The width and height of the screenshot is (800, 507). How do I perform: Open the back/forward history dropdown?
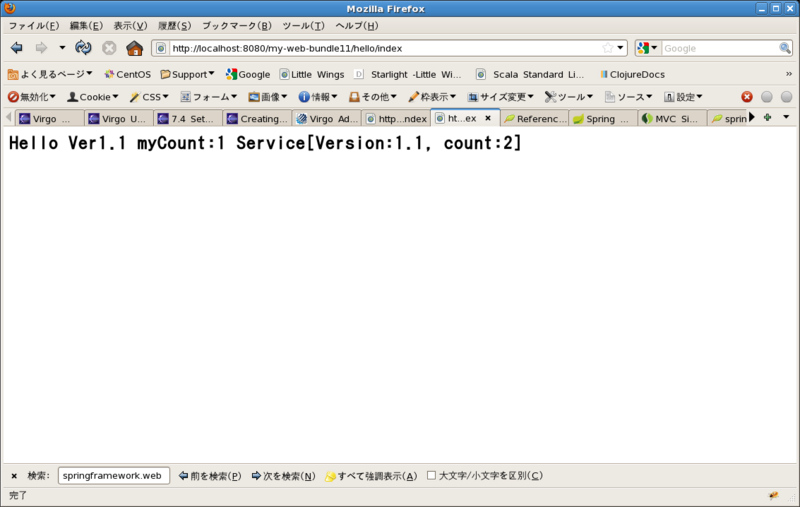pyautogui.click(x=62, y=48)
